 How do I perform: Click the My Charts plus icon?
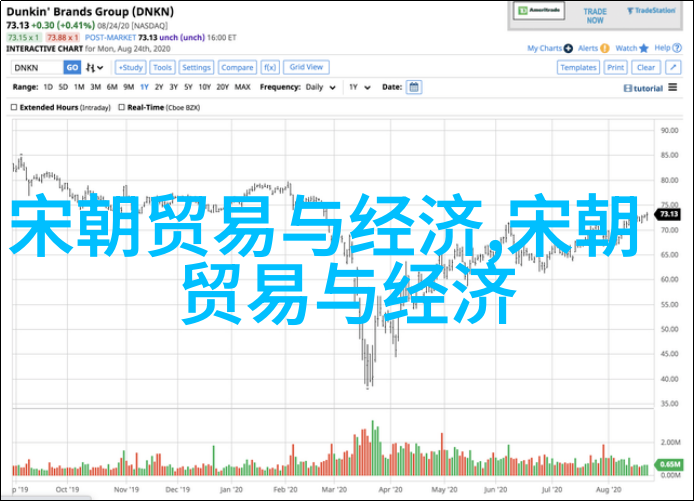[x=569, y=48]
